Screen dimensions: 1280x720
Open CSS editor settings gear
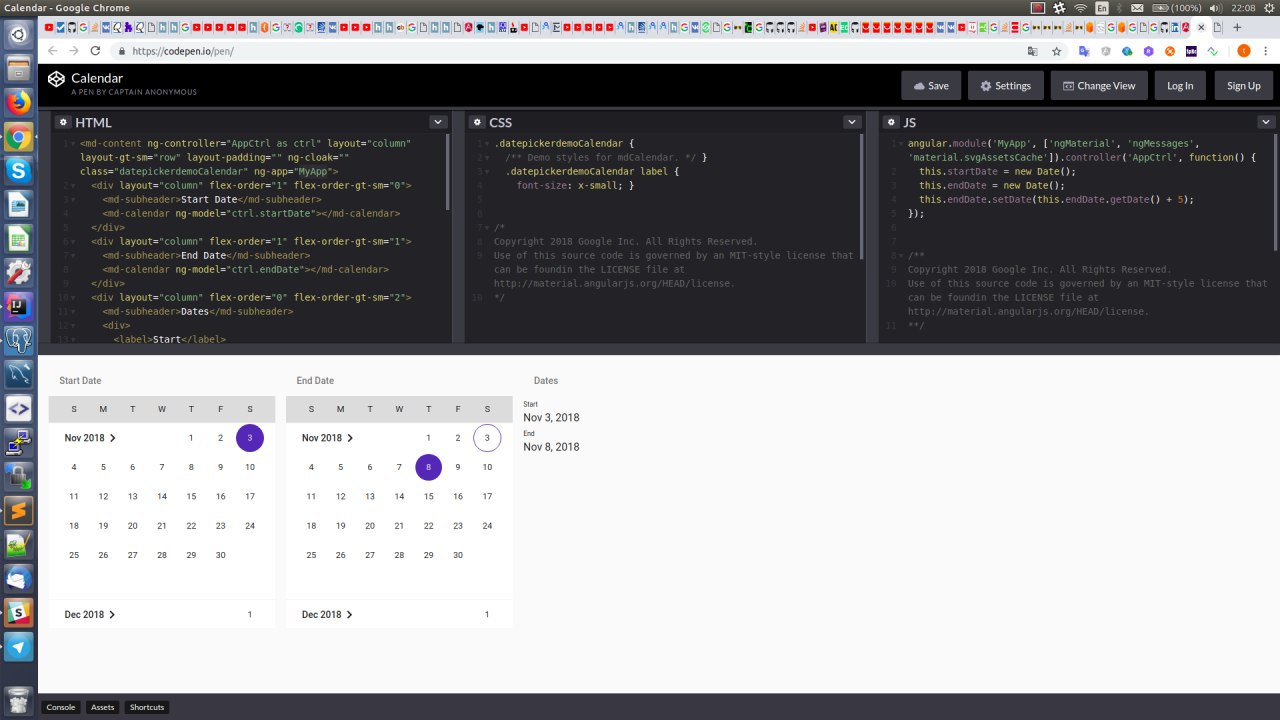click(477, 122)
